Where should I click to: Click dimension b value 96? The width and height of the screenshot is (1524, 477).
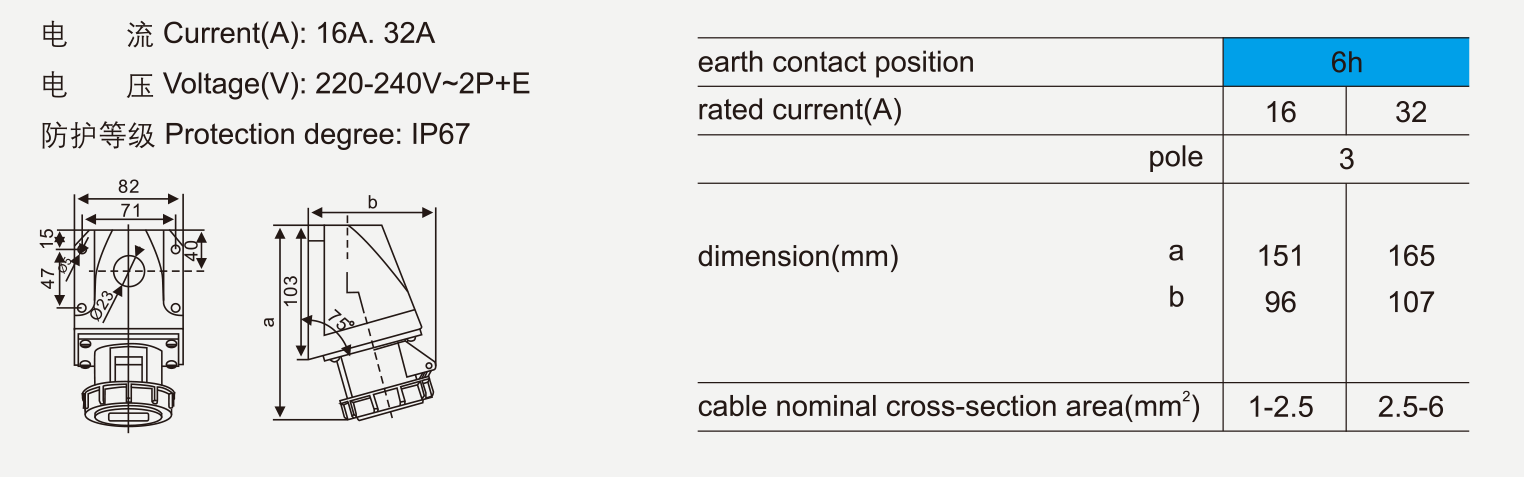point(1280,301)
